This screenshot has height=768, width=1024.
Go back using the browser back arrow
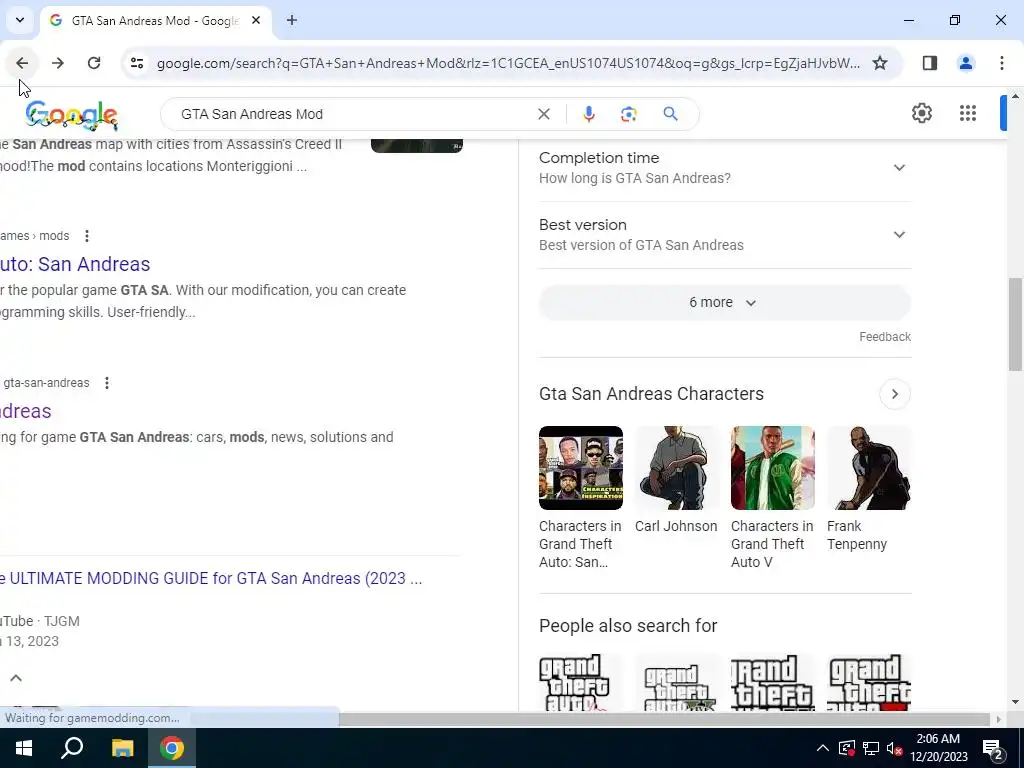(22, 63)
